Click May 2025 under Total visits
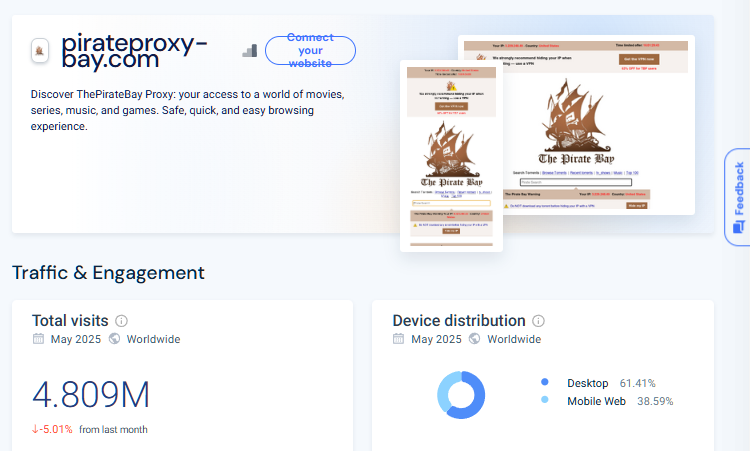The width and height of the screenshot is (750, 451). click(76, 339)
